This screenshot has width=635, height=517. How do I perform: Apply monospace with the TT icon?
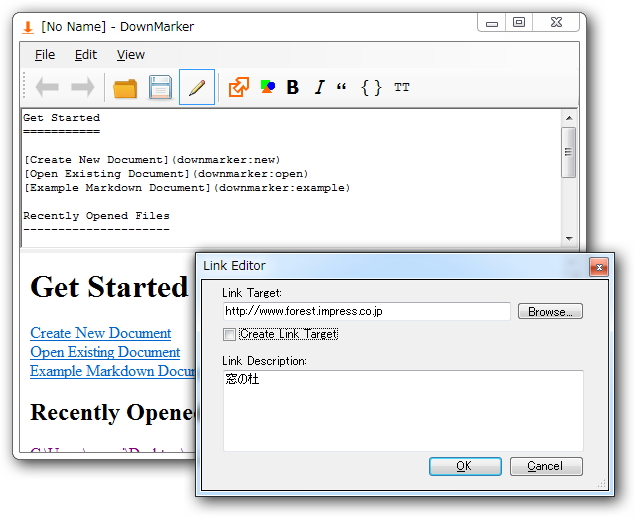402,87
